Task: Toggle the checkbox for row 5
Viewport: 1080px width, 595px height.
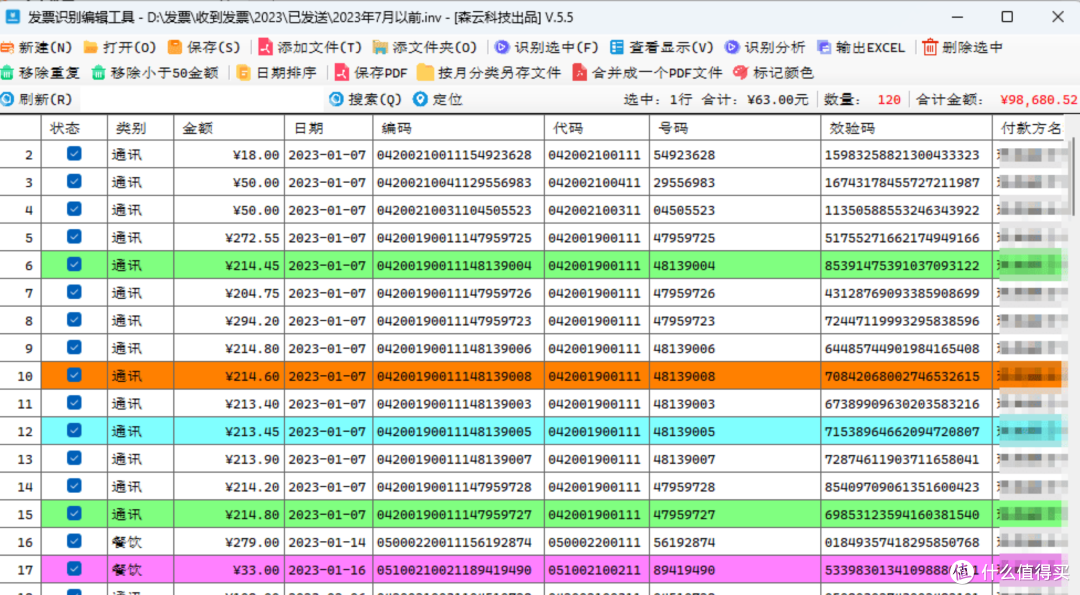Action: click(74, 236)
